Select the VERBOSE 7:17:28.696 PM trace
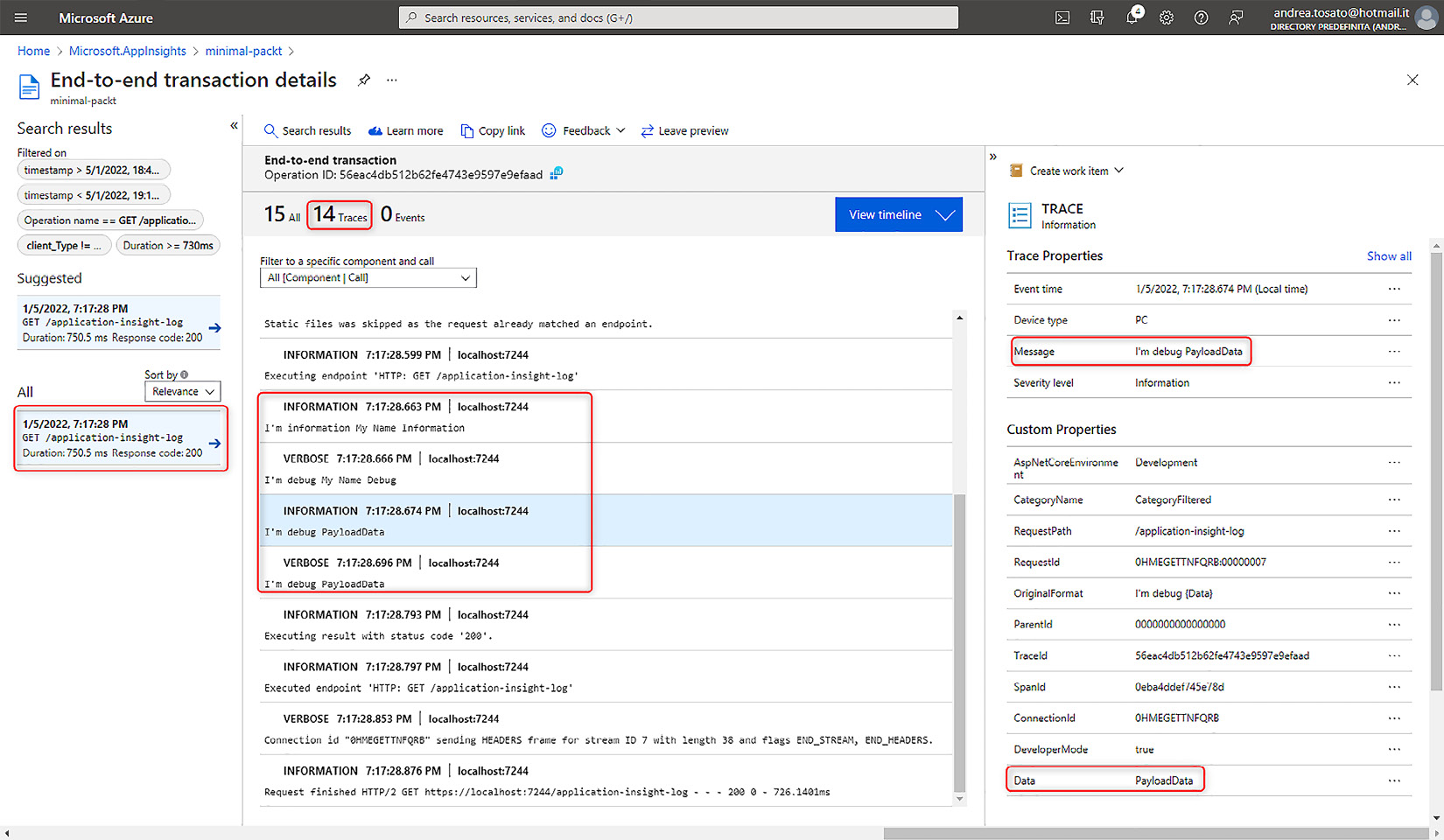Image resolution: width=1444 pixels, height=840 pixels. point(606,572)
